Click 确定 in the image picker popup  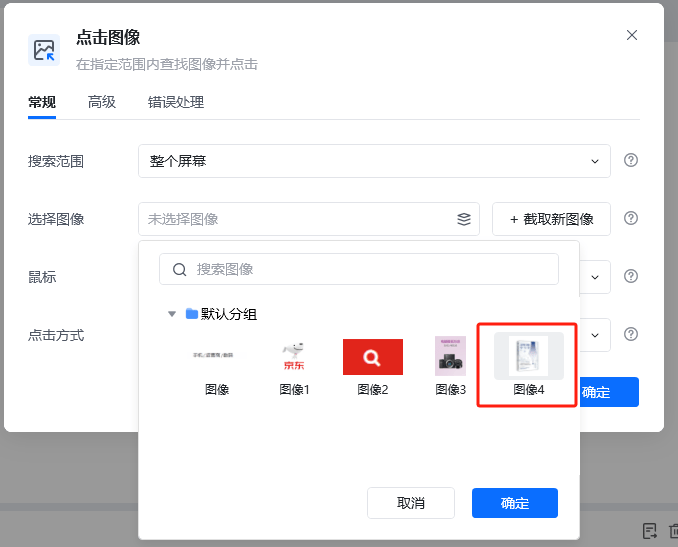point(515,503)
